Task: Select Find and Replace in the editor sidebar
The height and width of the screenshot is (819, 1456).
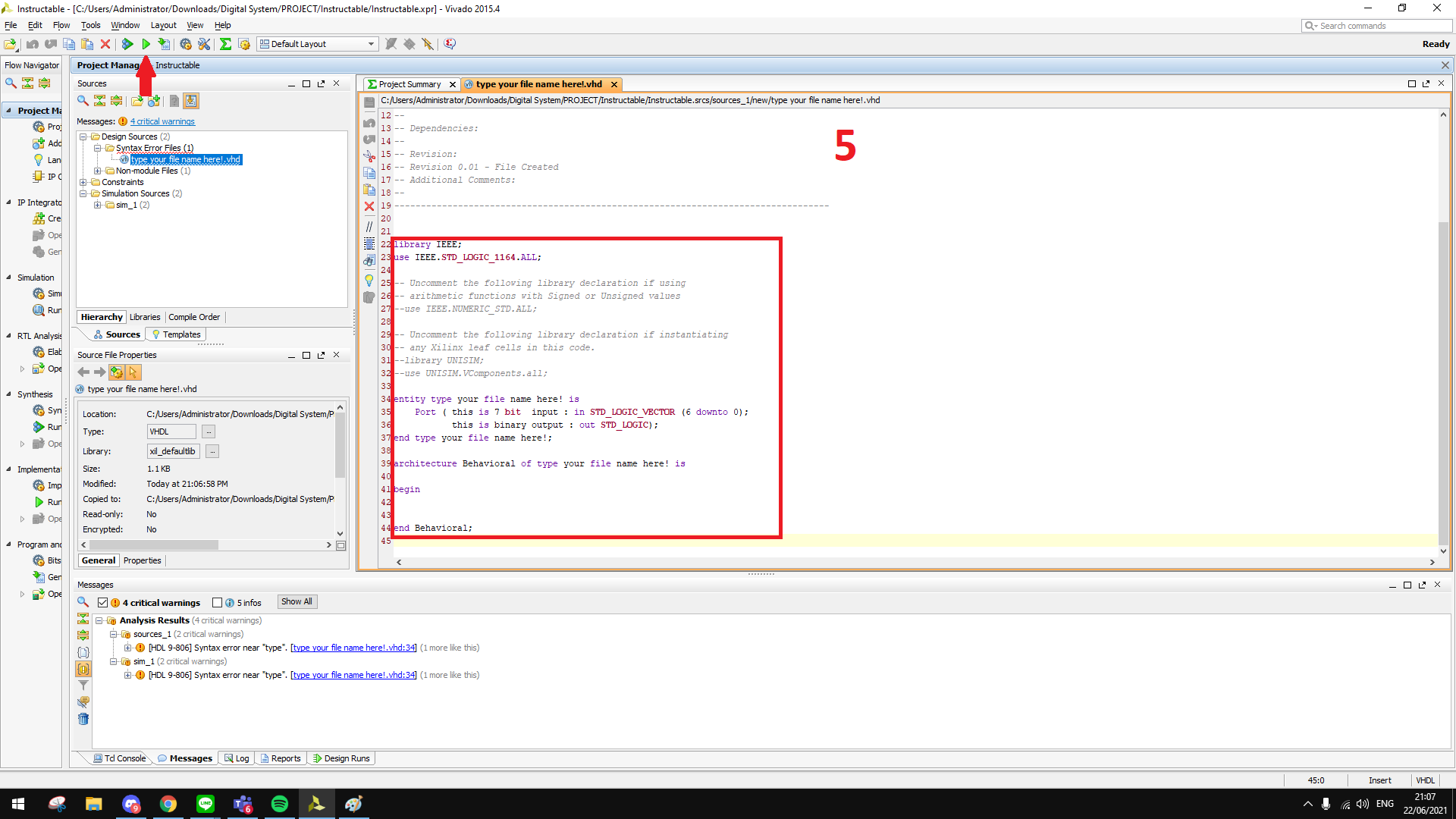Action: pyautogui.click(x=369, y=261)
